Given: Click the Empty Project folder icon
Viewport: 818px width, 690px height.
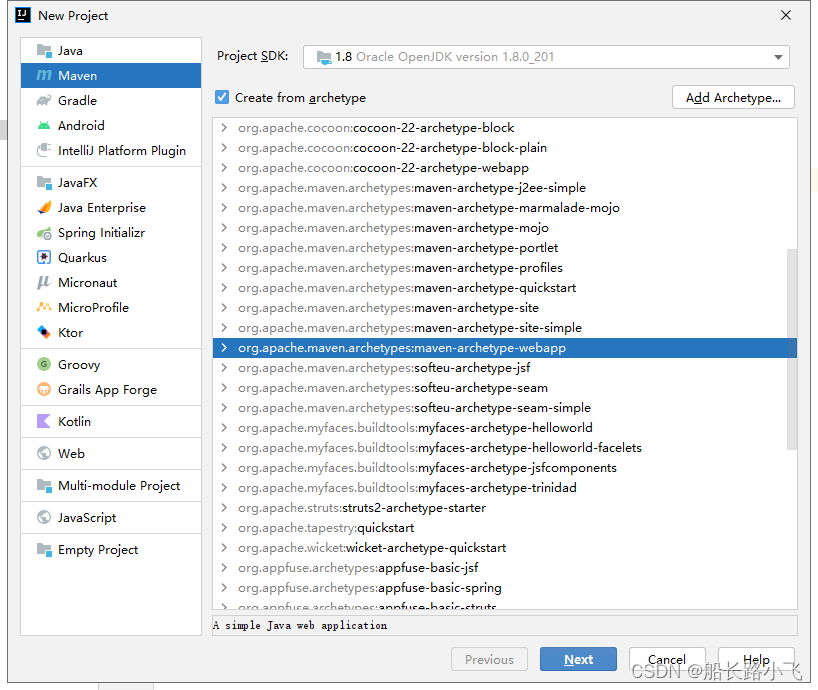Looking at the screenshot, I should tap(44, 550).
